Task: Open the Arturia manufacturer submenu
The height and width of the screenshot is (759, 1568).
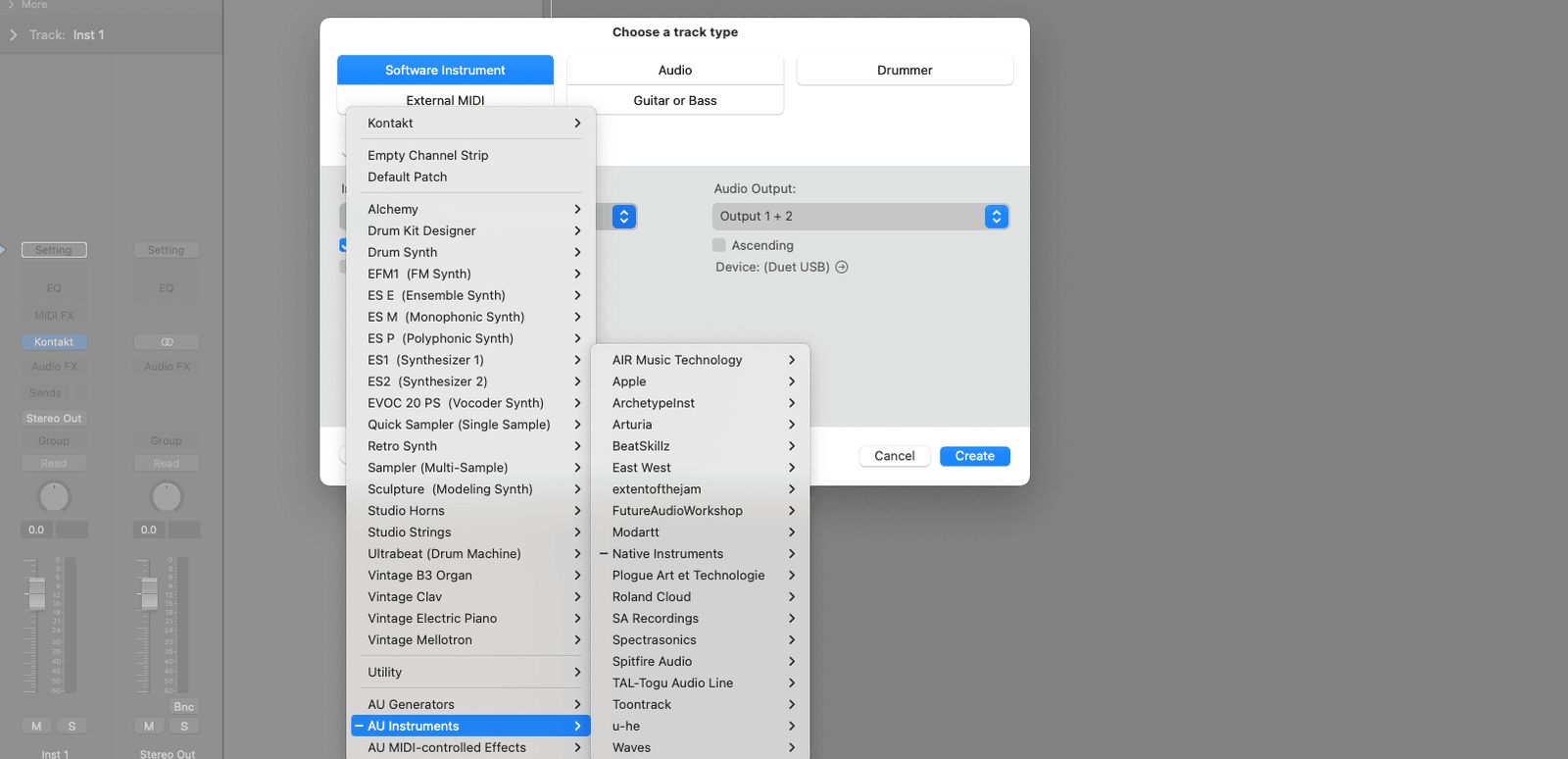Action: click(x=700, y=425)
